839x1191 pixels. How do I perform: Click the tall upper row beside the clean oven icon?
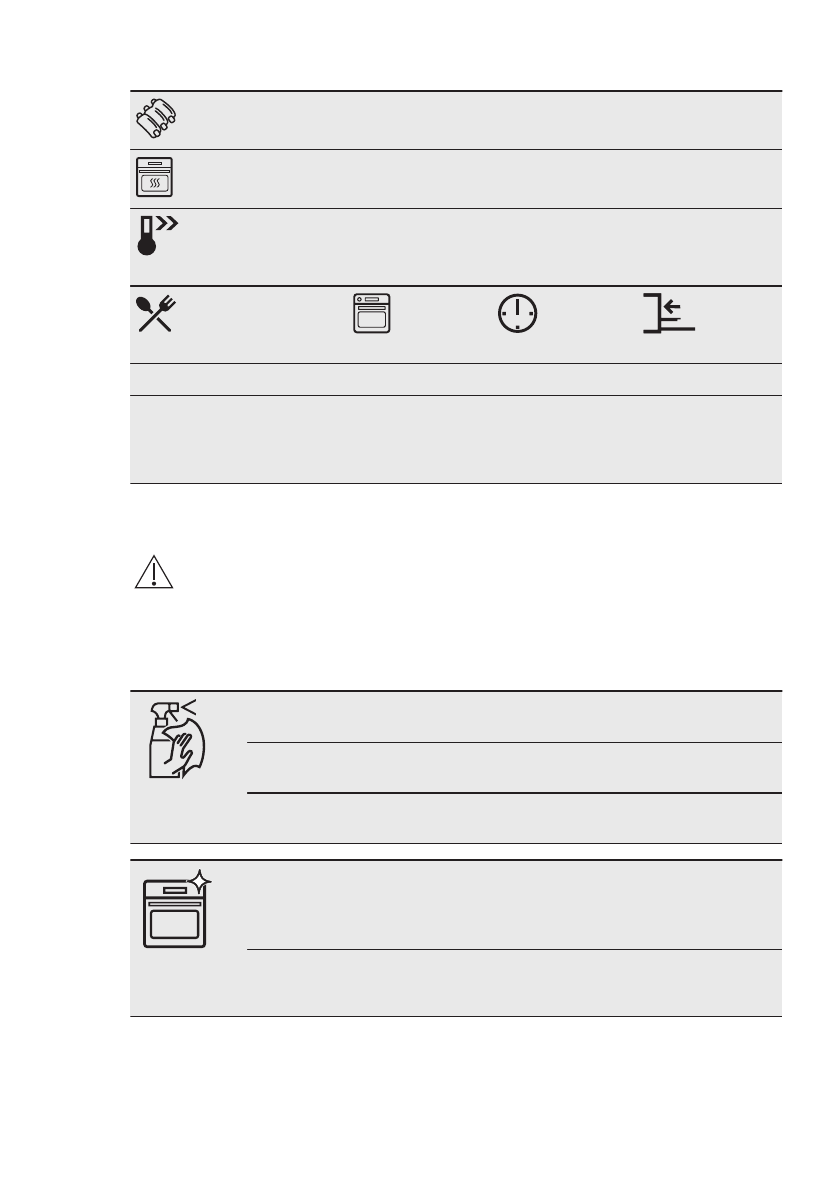[x=512, y=905]
